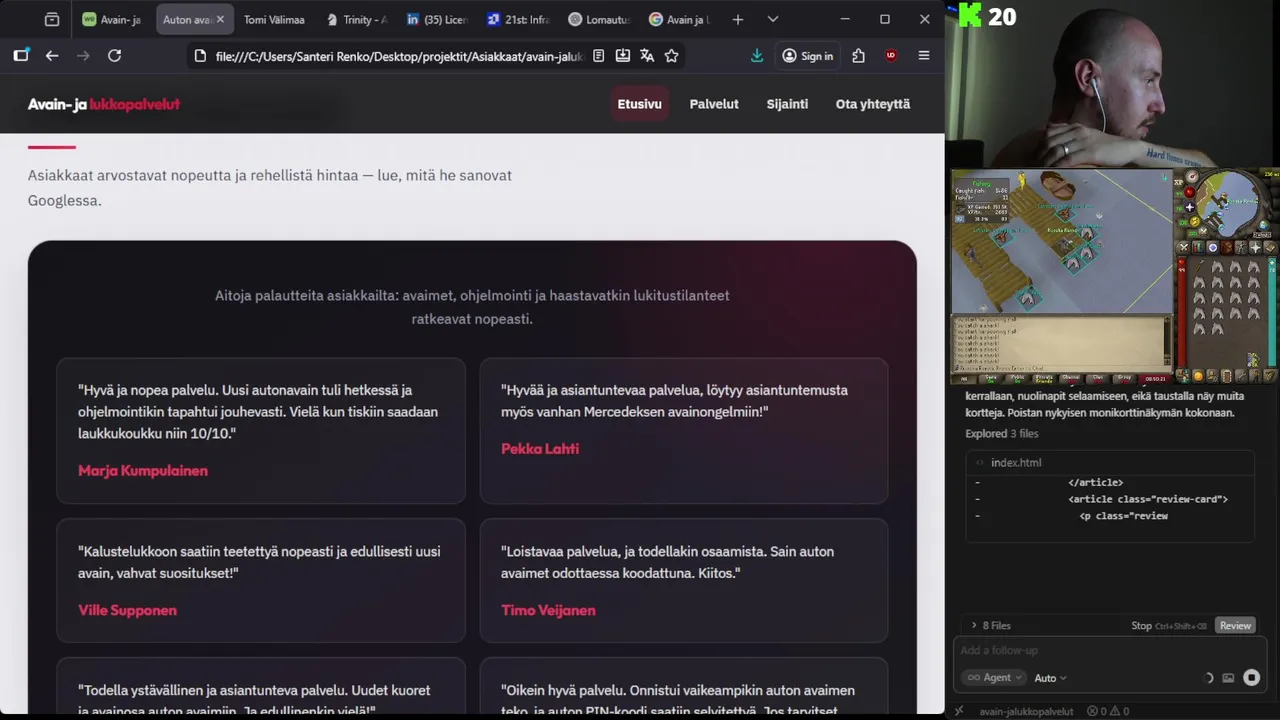Open the 'Ota yhteyttä' nav link
Viewport: 1280px width, 720px height.
point(873,104)
